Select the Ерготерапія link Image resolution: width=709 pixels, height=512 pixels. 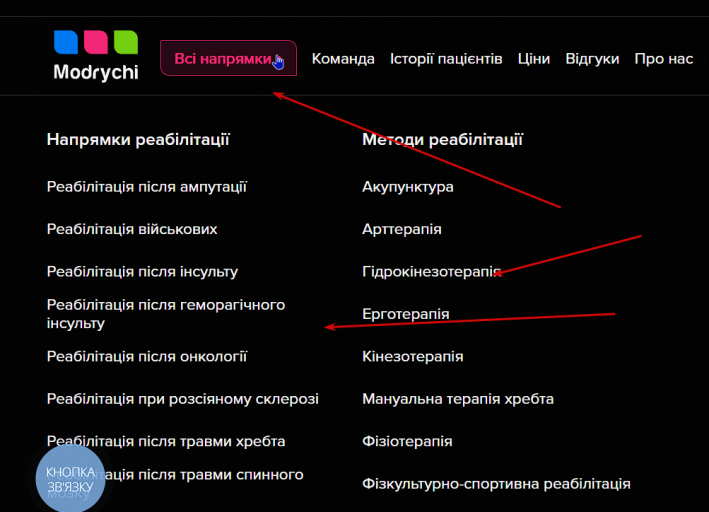coord(406,314)
